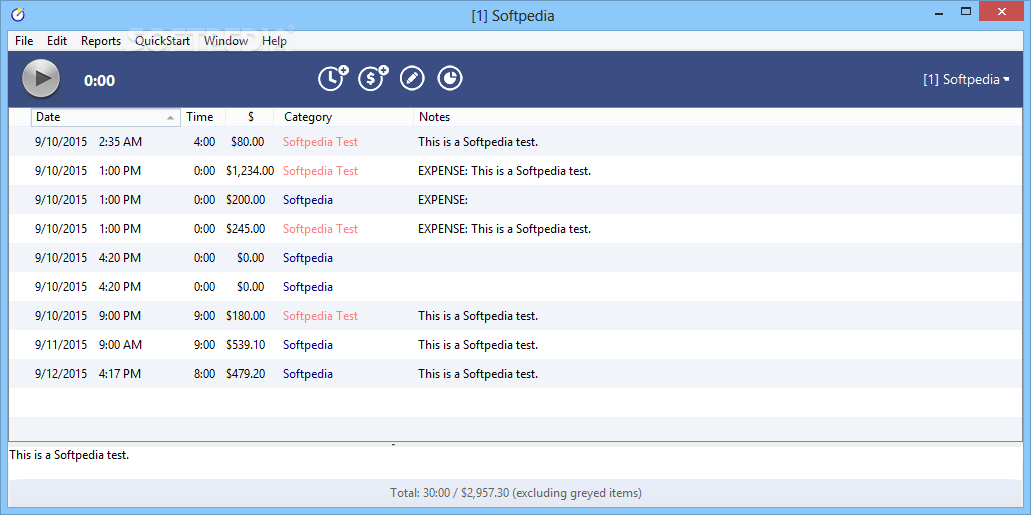Sort by the Notes column header

click(x=718, y=117)
